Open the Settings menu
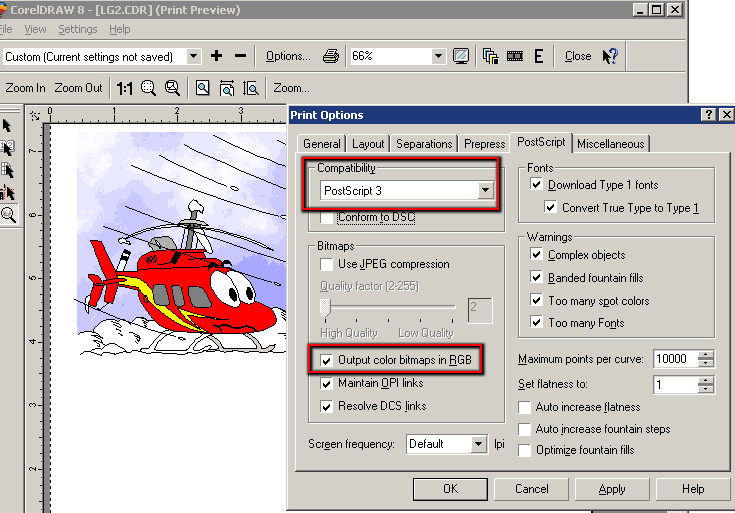Image resolution: width=735 pixels, height=513 pixels. 78,30
